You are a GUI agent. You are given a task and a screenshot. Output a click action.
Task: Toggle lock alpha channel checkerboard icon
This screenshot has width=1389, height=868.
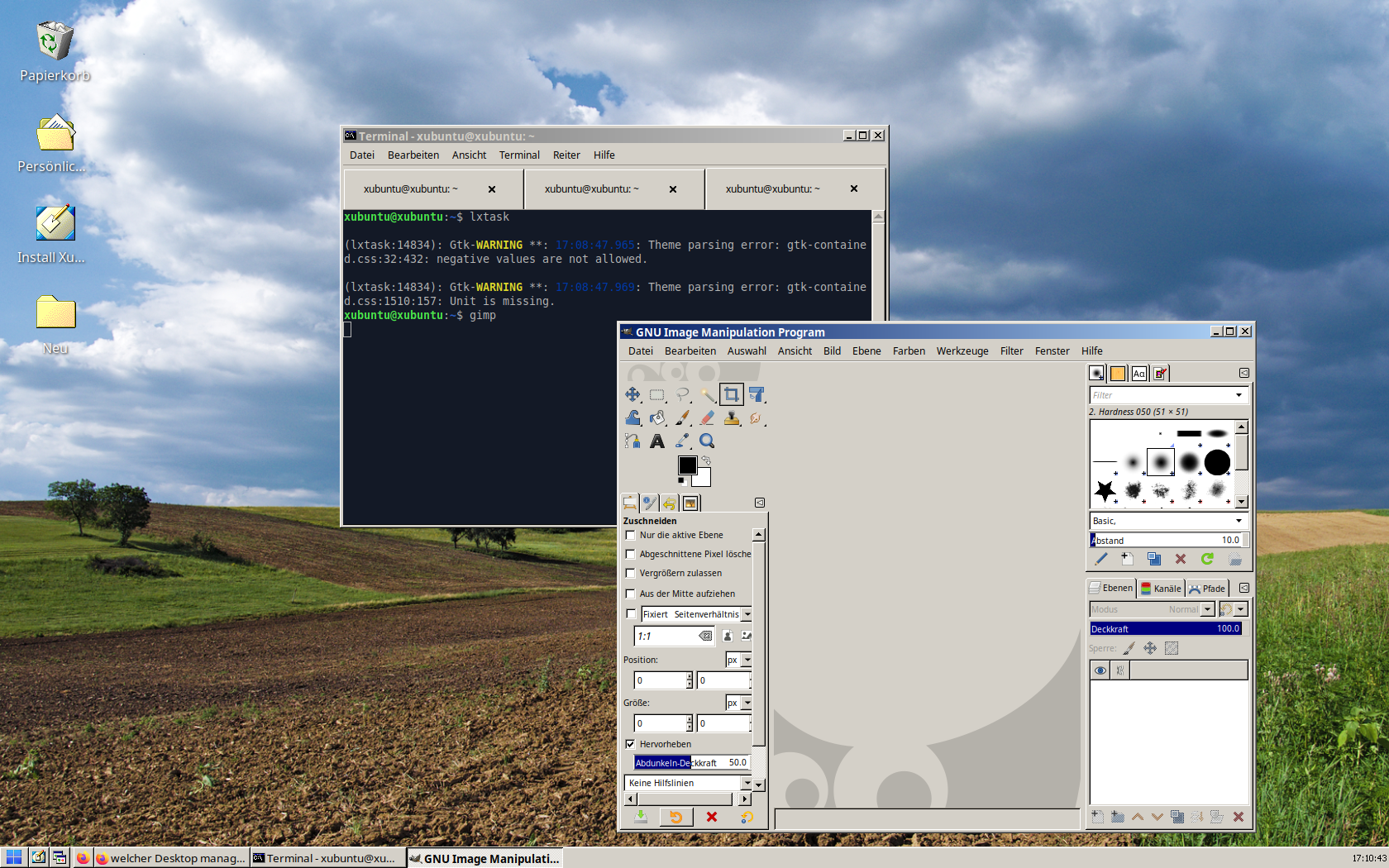tap(1172, 648)
